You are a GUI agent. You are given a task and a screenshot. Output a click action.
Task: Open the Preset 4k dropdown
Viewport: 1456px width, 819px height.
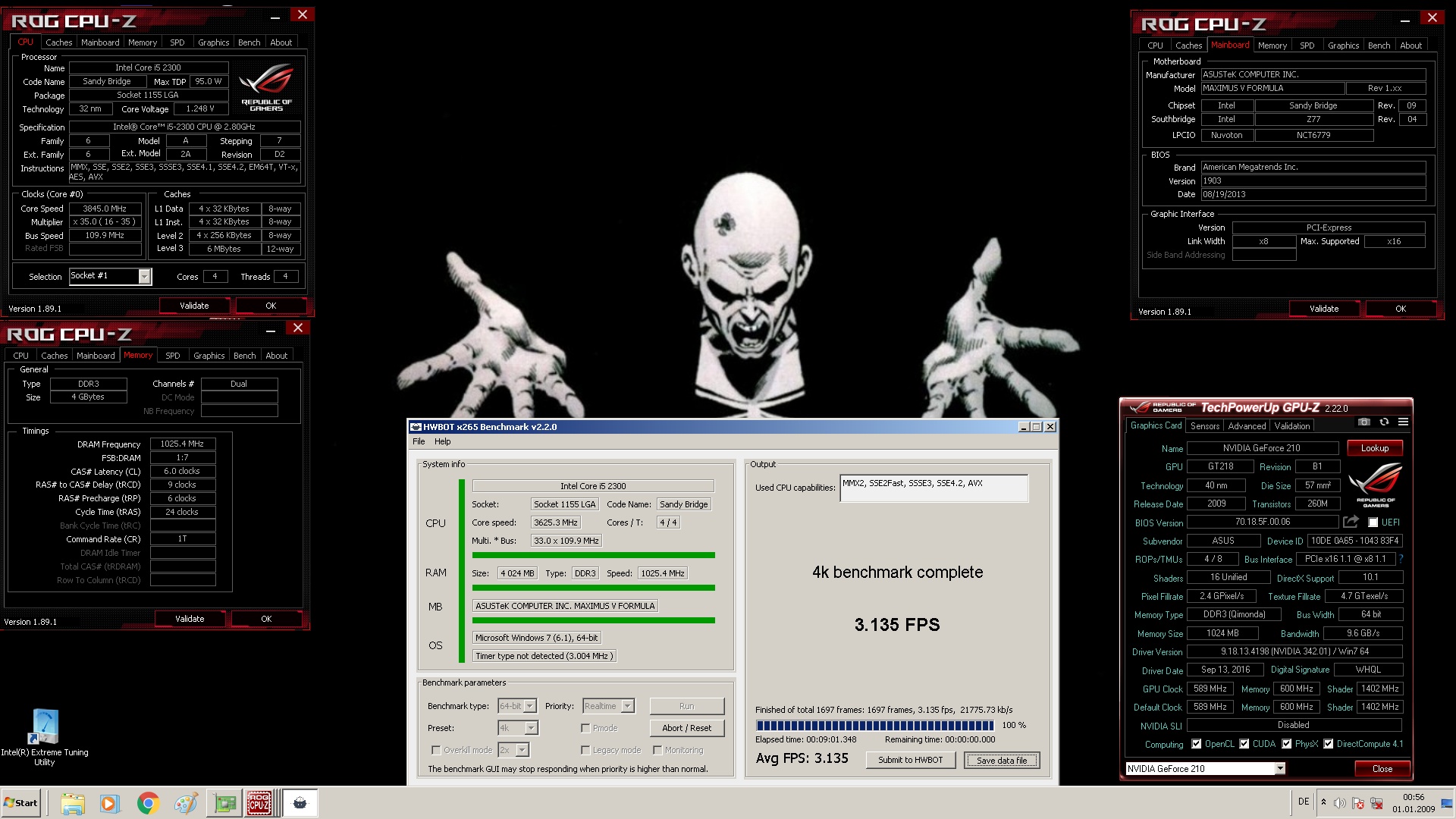pyautogui.click(x=531, y=728)
